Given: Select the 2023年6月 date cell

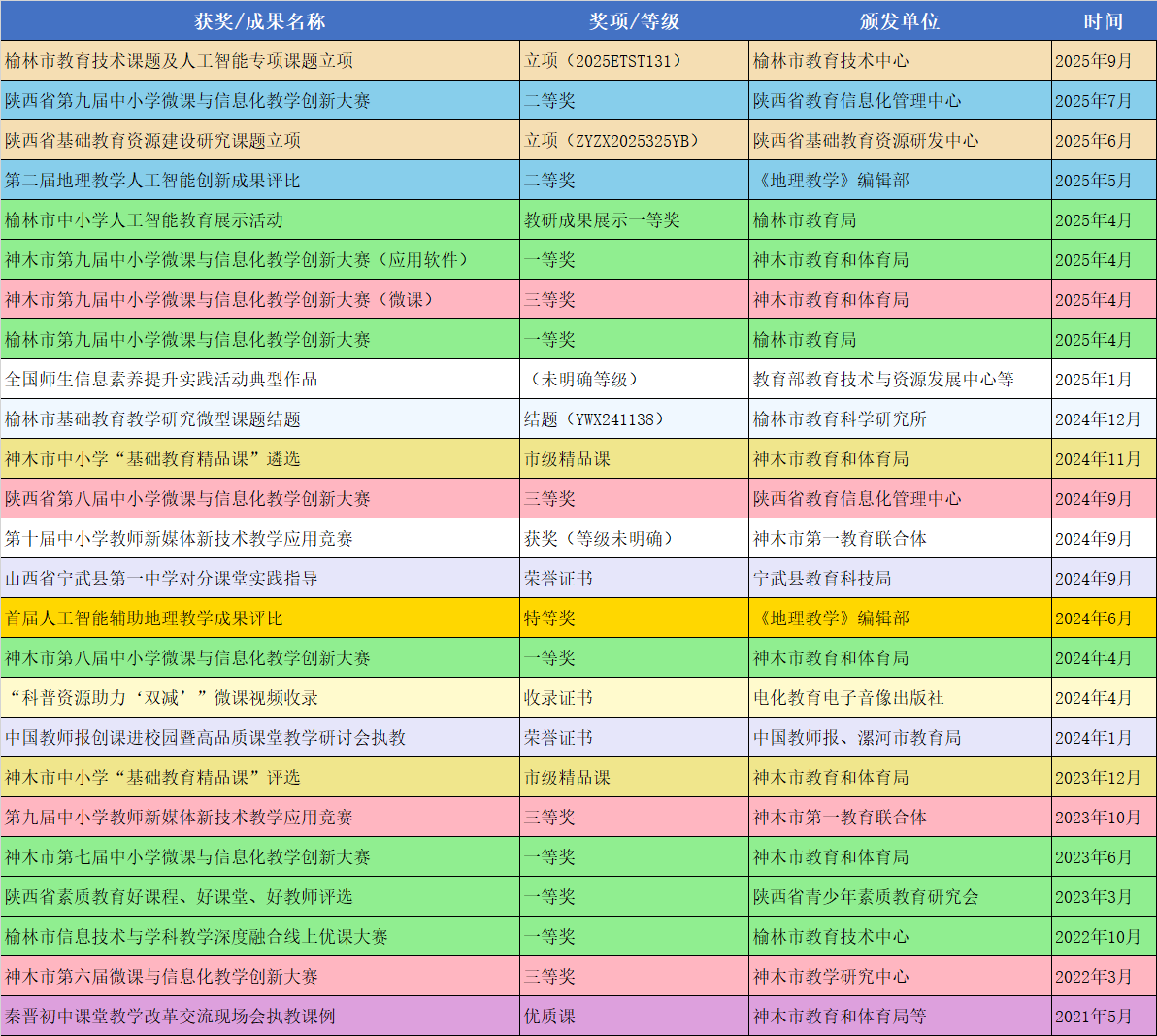Looking at the screenshot, I should pos(1104,857).
